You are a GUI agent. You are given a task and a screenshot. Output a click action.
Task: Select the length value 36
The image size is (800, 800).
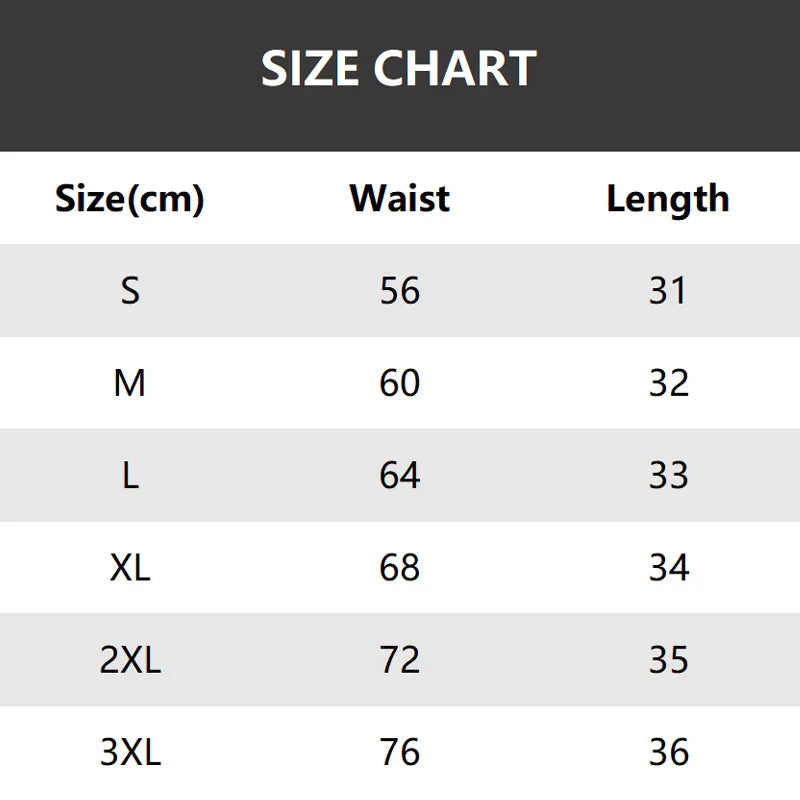coord(668,752)
